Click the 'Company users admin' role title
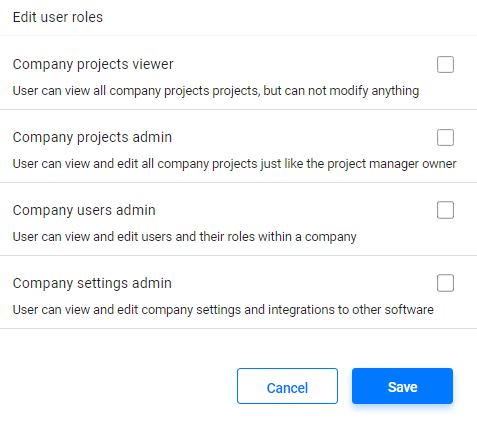477x423 pixels. click(x=84, y=210)
